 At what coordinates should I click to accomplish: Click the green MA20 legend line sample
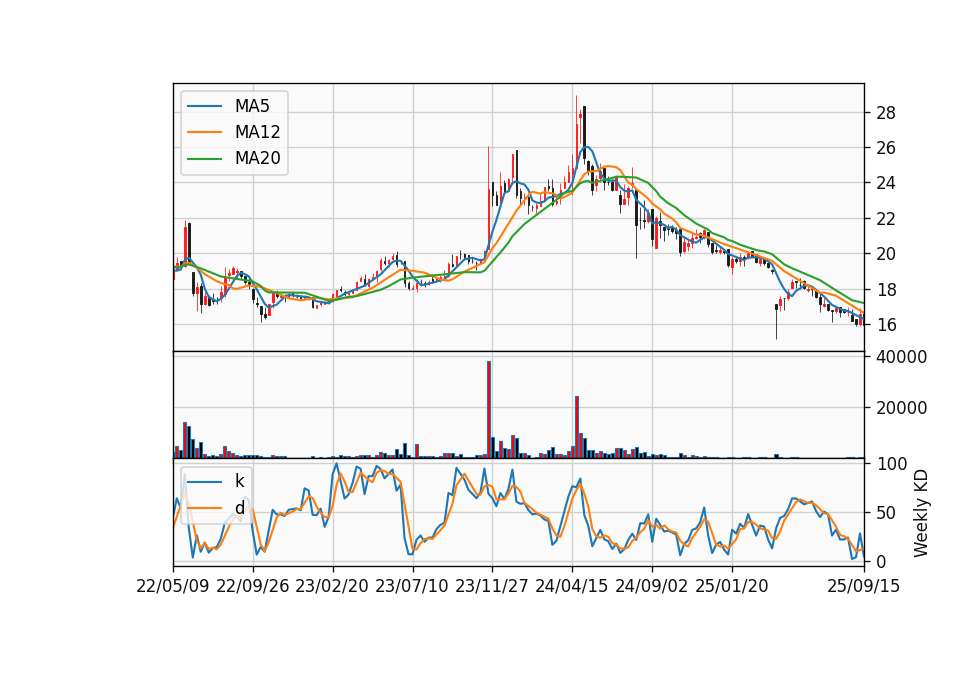pyautogui.click(x=204, y=159)
